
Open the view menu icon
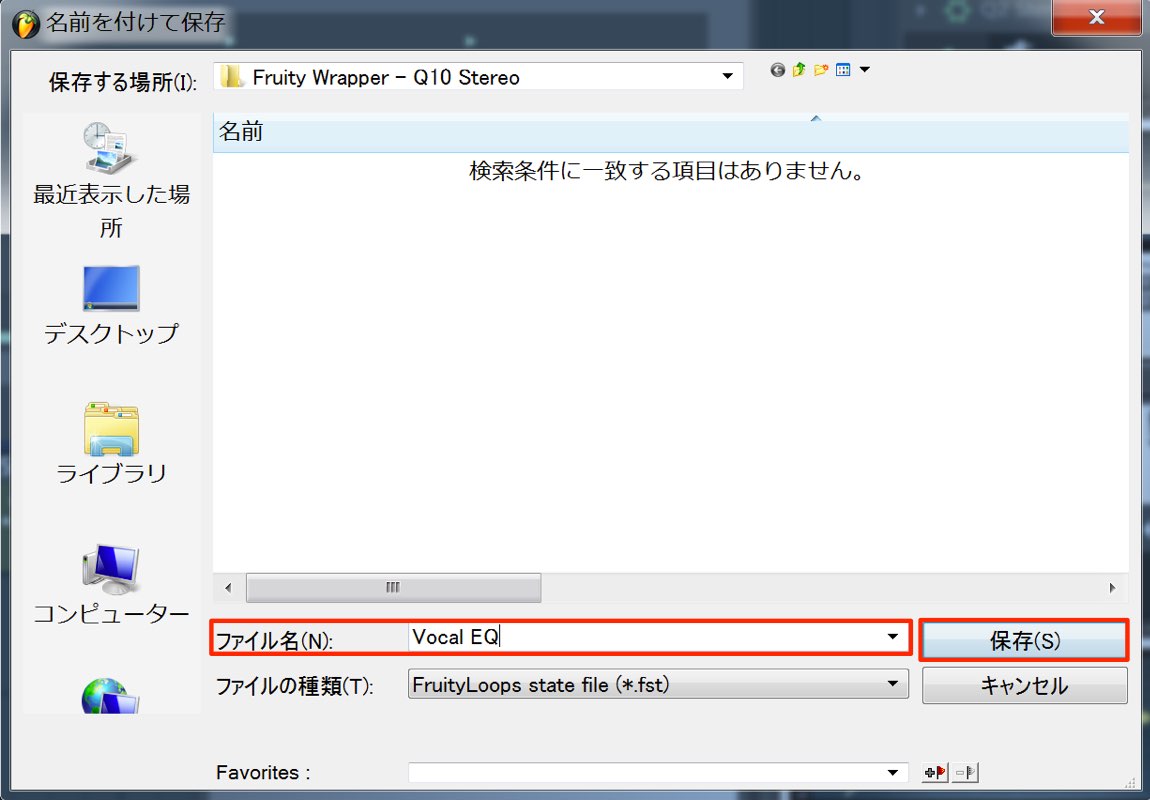click(843, 70)
